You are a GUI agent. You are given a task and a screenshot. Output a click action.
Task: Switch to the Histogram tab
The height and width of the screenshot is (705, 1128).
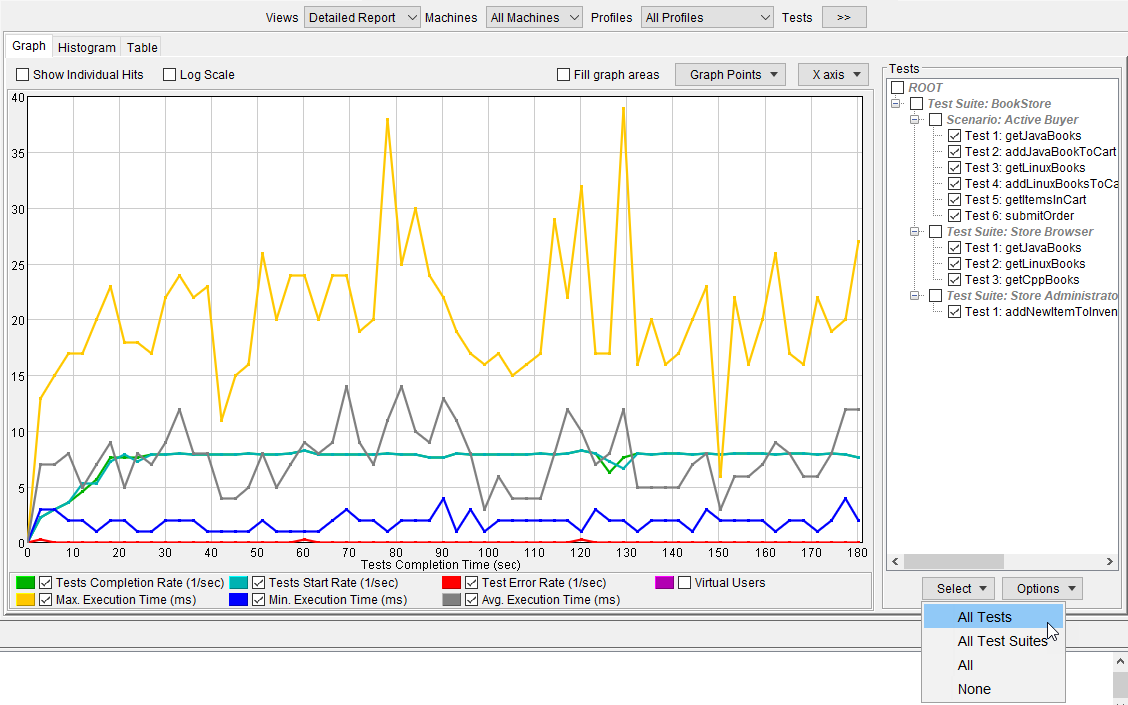(86, 47)
